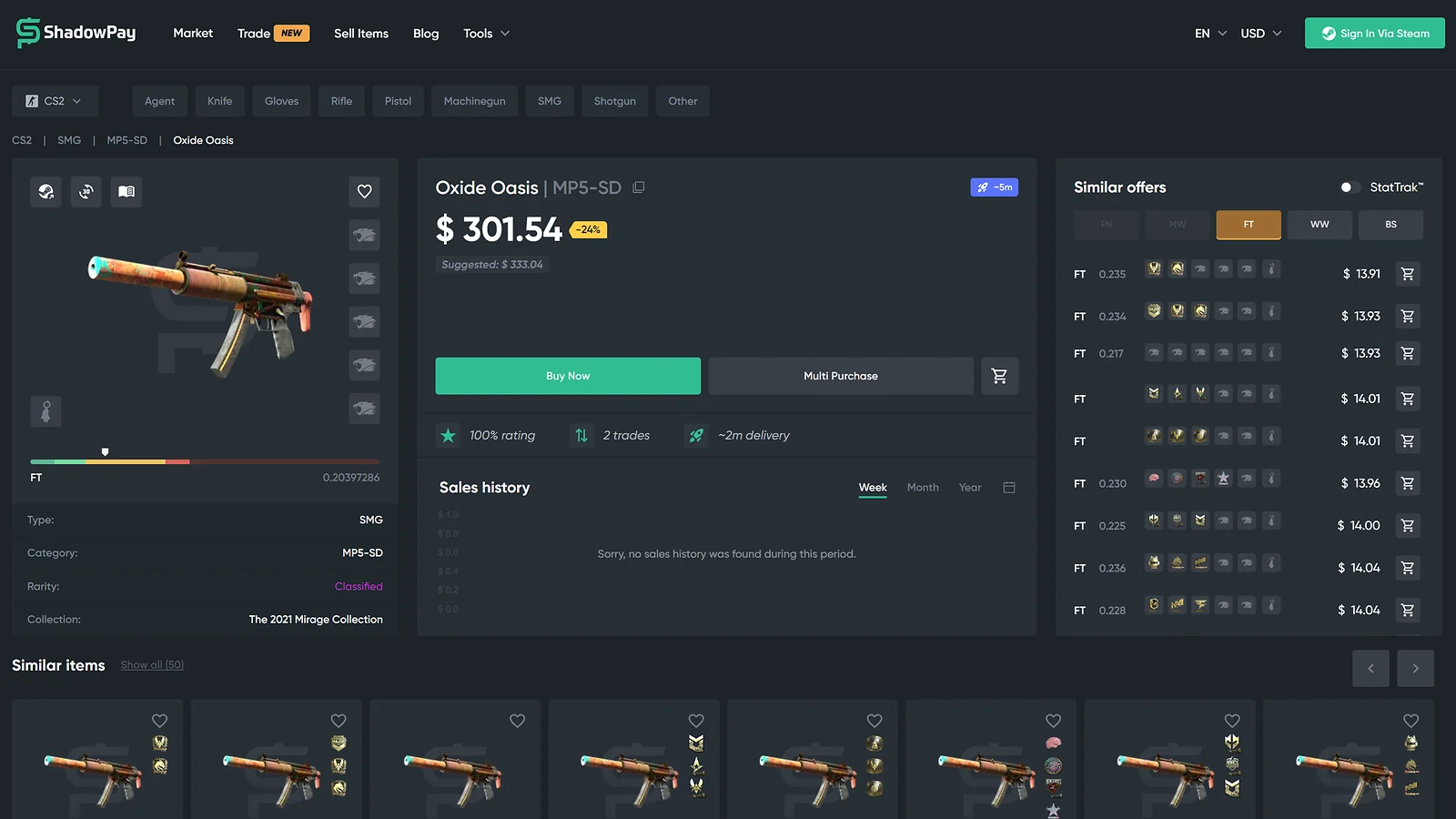This screenshot has height=819, width=1456.
Task: Add $14.00 offer to cart
Action: coord(1408,526)
